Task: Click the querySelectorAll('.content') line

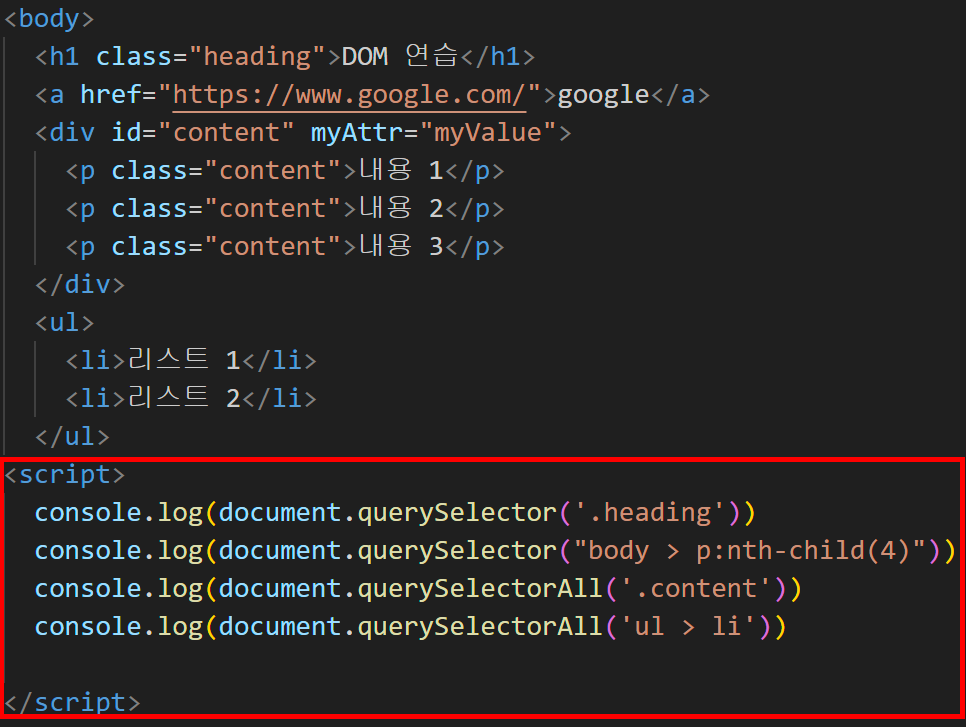Action: point(418,588)
